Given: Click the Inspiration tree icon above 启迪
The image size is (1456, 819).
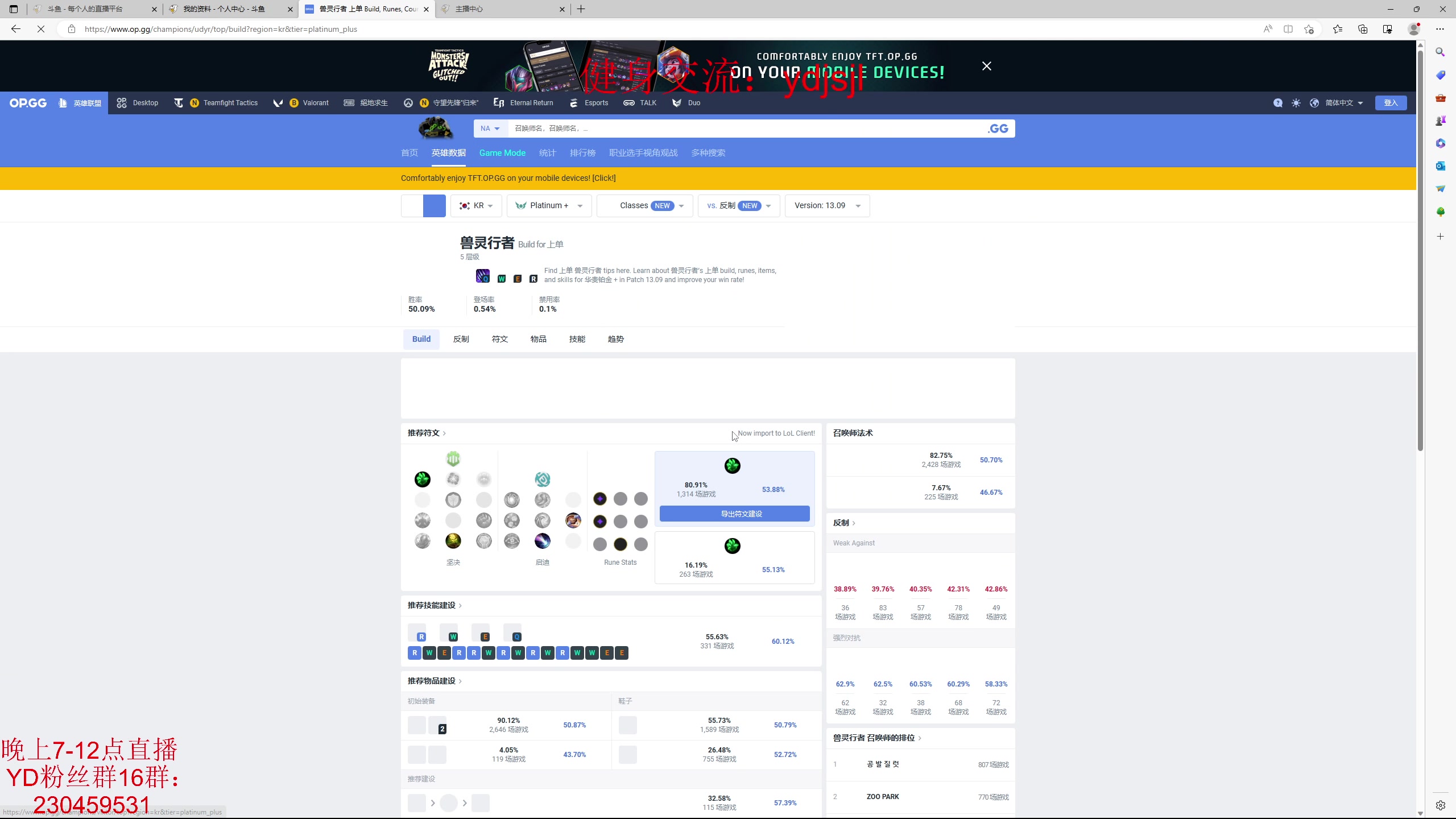Looking at the screenshot, I should (543, 479).
